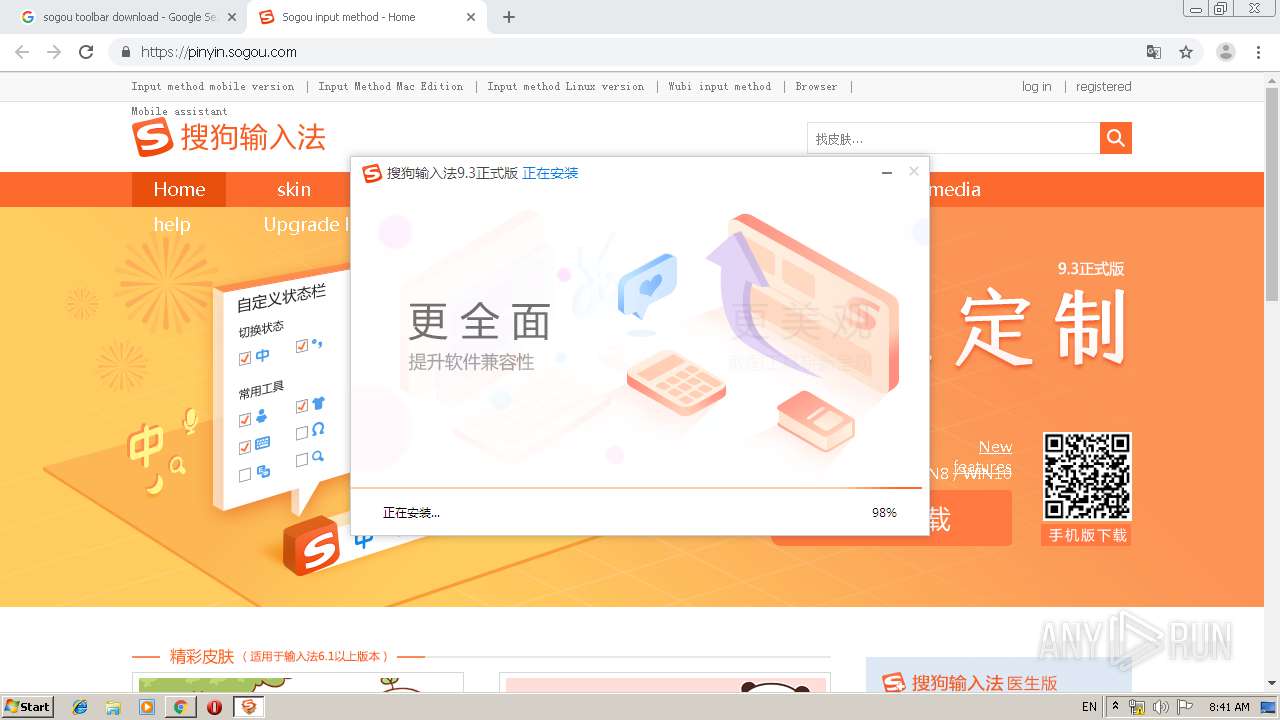The height and width of the screenshot is (720, 1280).
Task: Select the Home navigation tab
Action: point(179,189)
